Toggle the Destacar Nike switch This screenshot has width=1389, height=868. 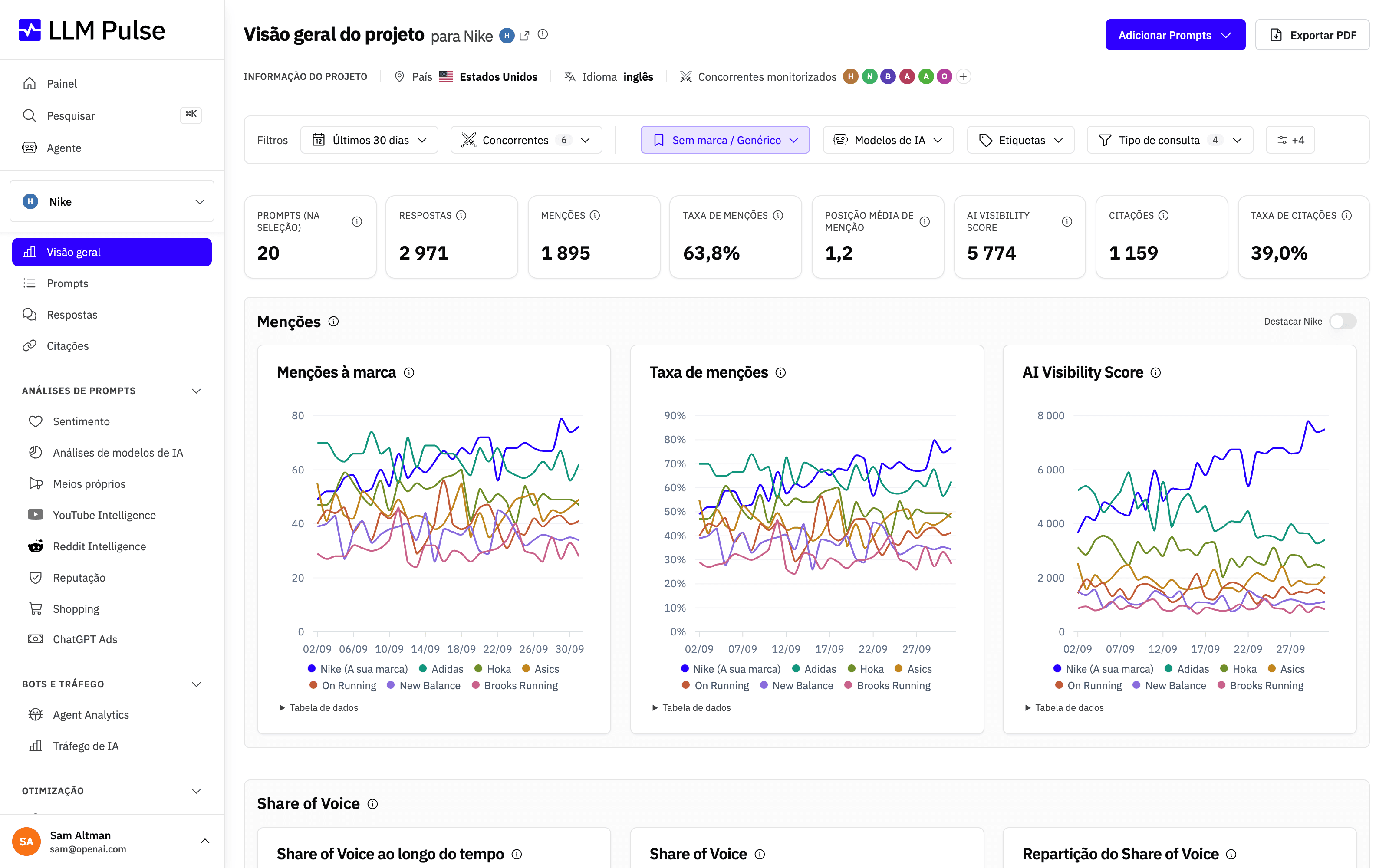[1343, 322]
